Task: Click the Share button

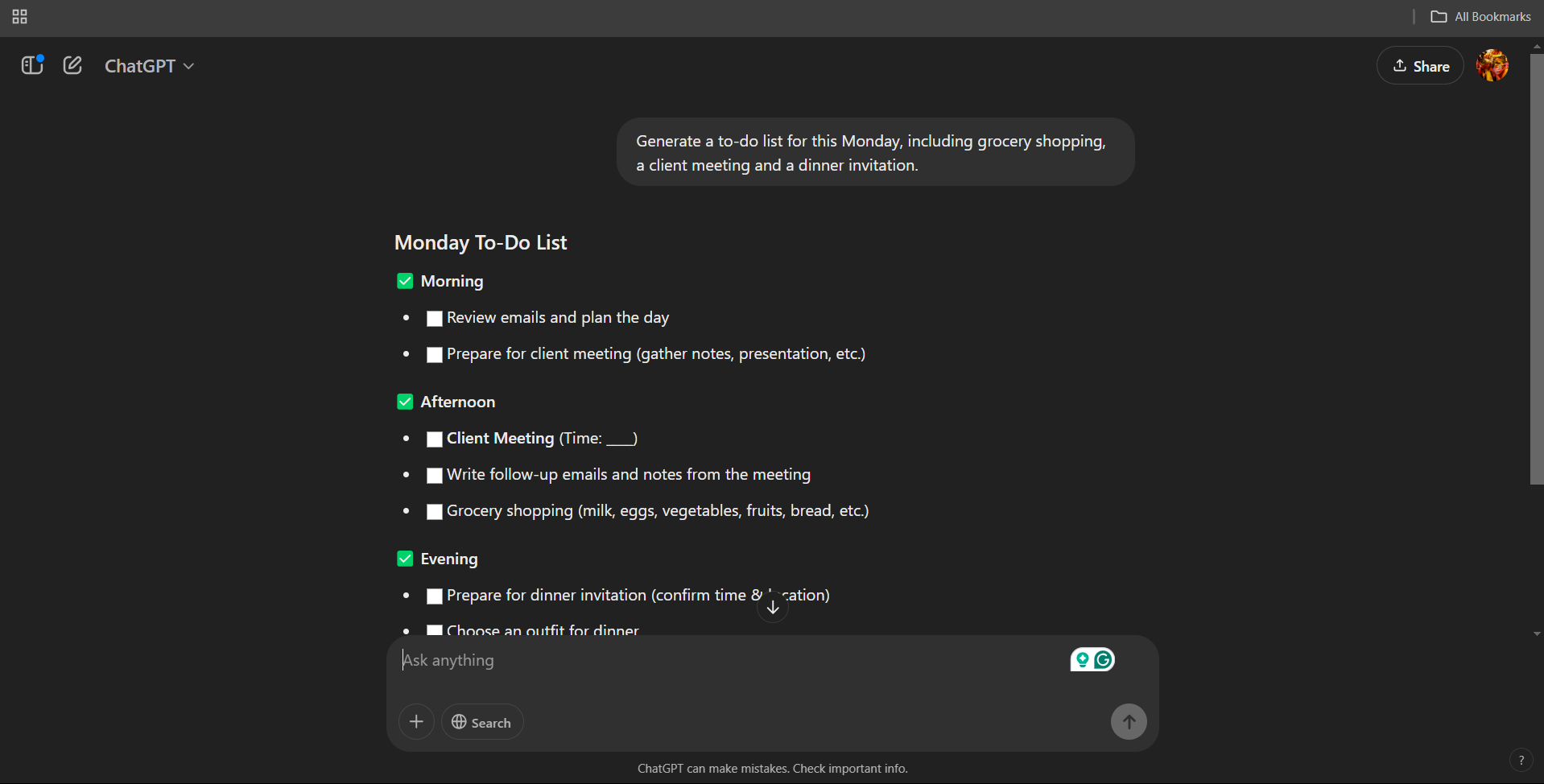Action: (x=1419, y=65)
